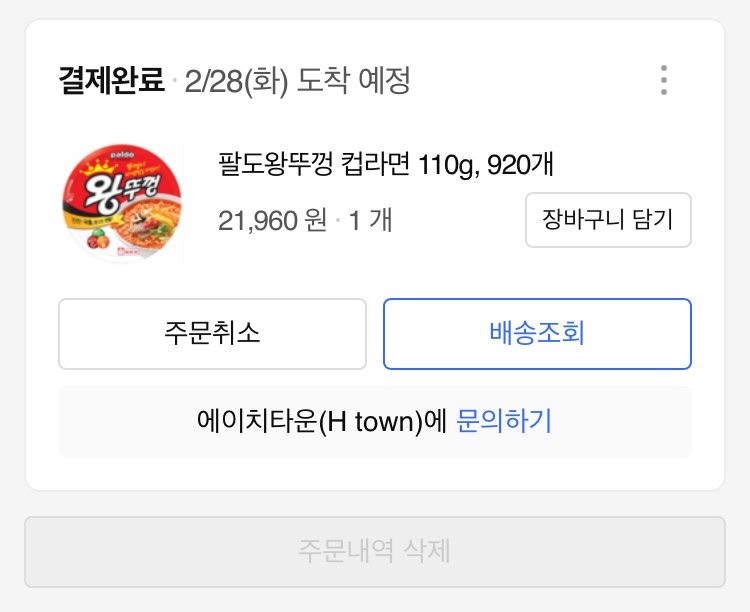Click the 1 개 quantity label
The width and height of the screenshot is (750, 612).
point(370,221)
